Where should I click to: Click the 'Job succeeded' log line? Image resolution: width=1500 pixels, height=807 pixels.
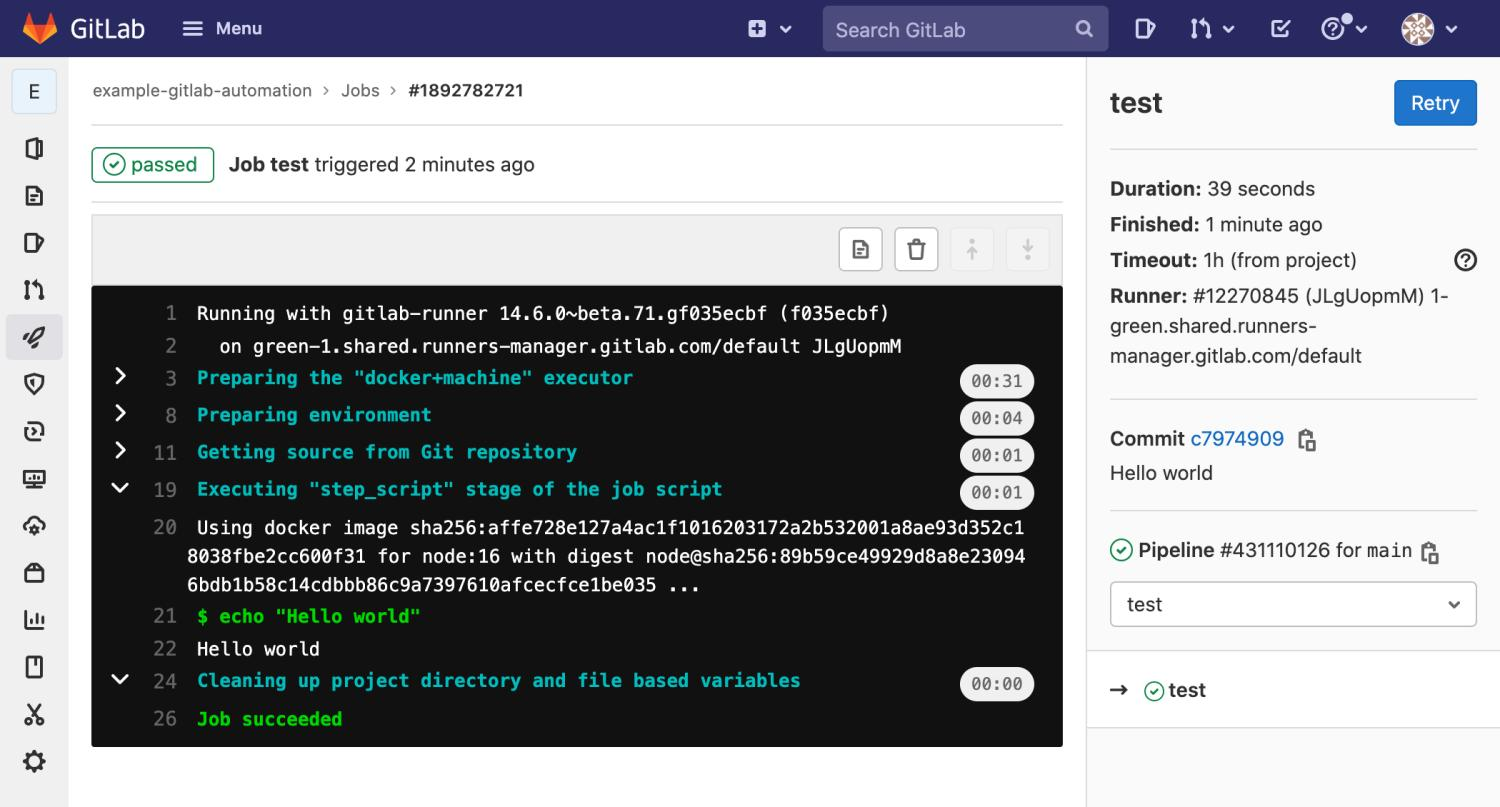[269, 719]
